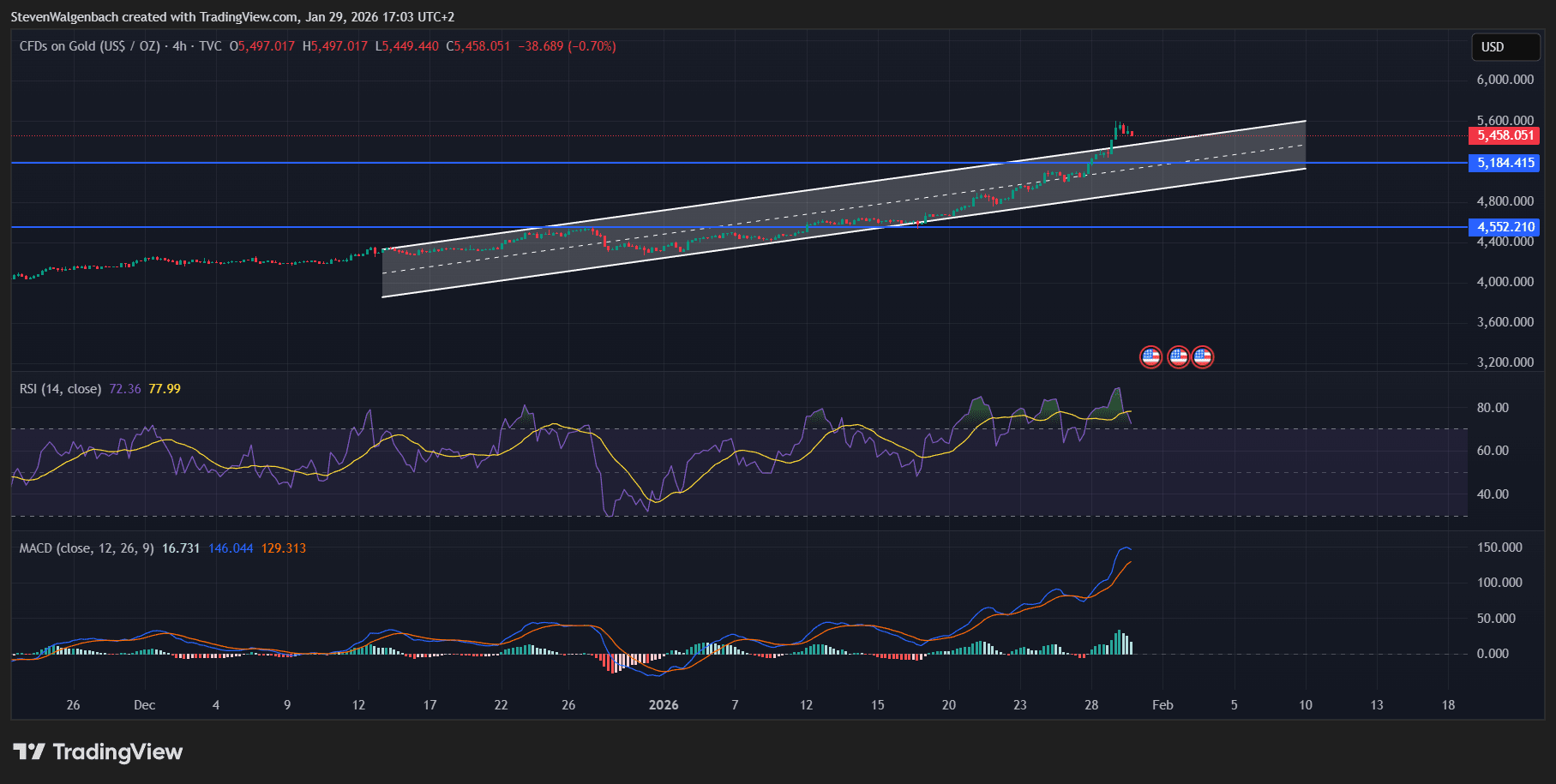Click the Feb label on the date axis

click(1162, 704)
